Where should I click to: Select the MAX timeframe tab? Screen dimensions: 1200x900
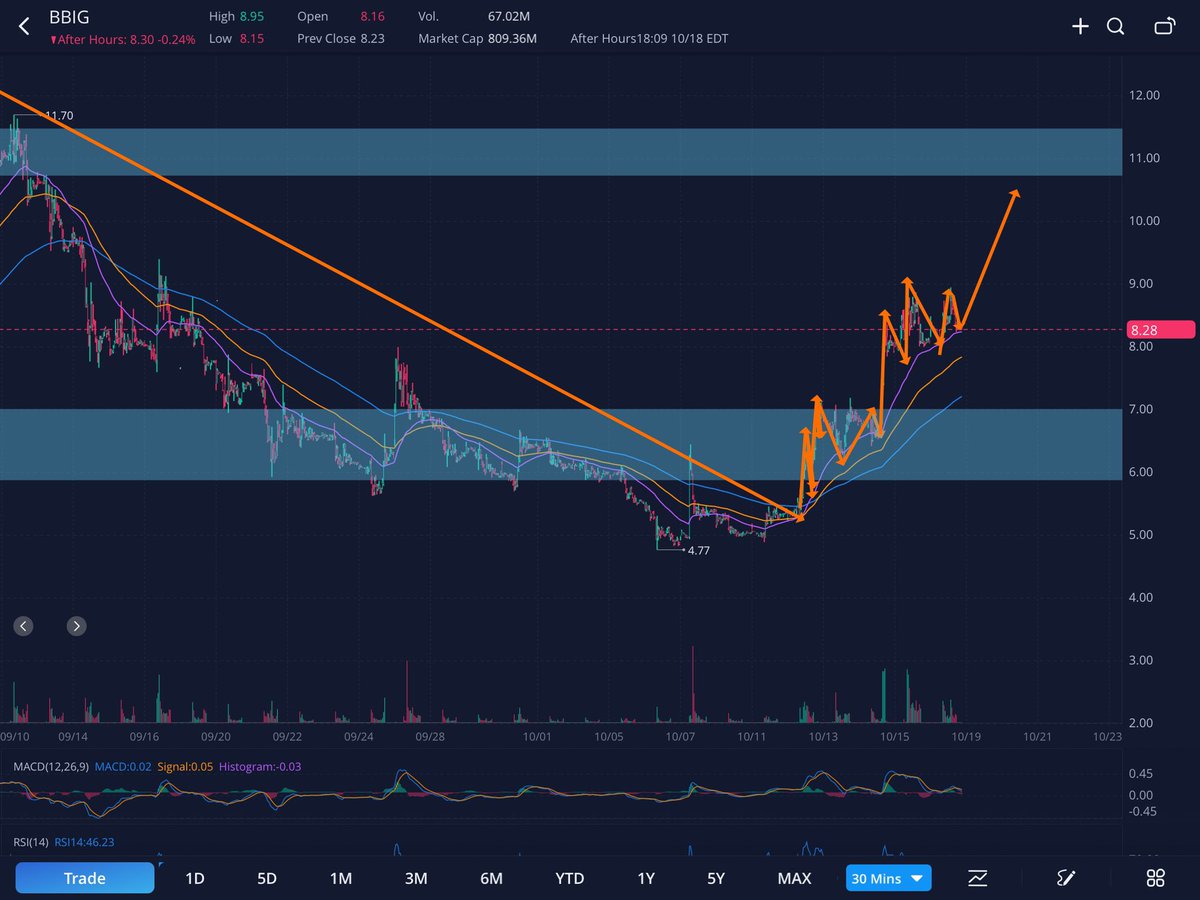[x=794, y=879]
